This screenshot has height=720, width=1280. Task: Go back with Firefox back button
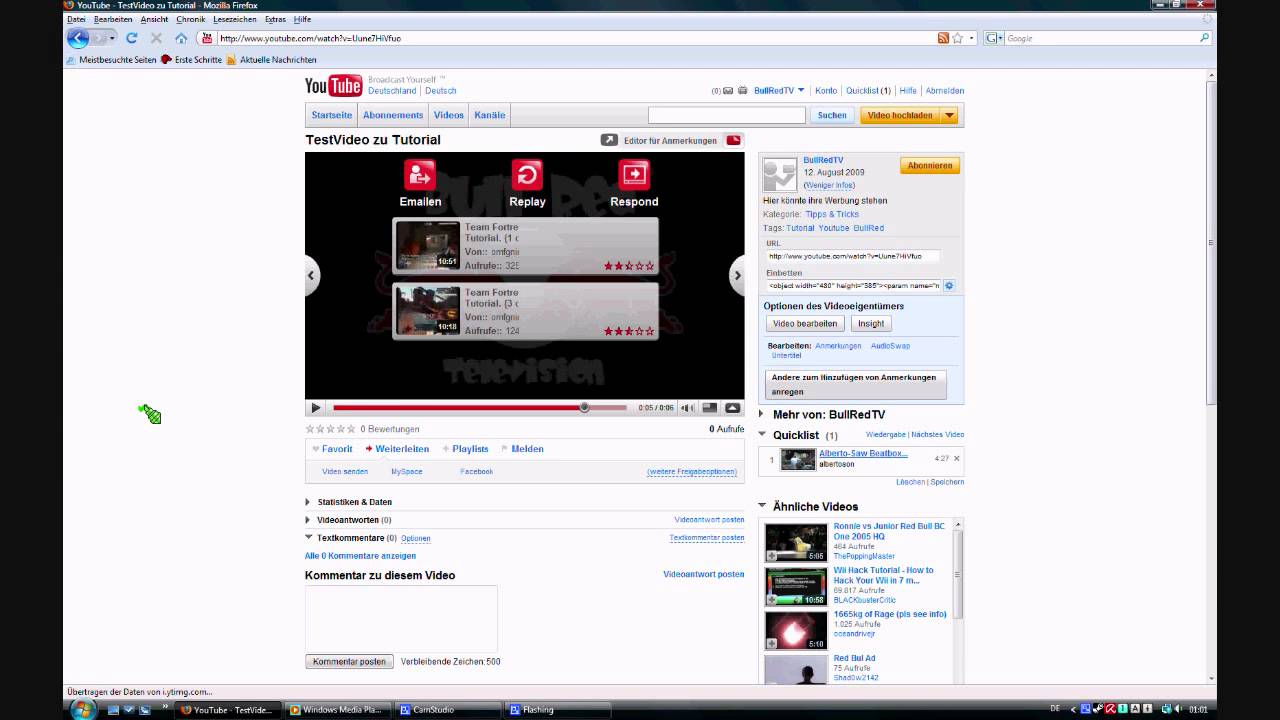coord(78,38)
